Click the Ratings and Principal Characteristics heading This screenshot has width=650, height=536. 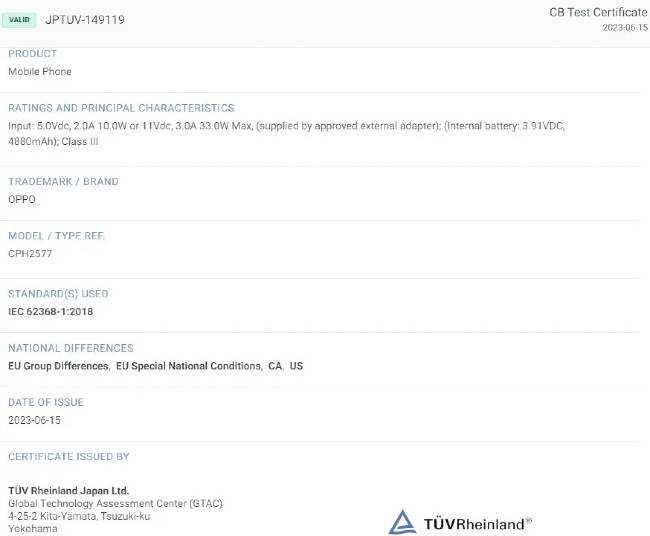click(121, 108)
